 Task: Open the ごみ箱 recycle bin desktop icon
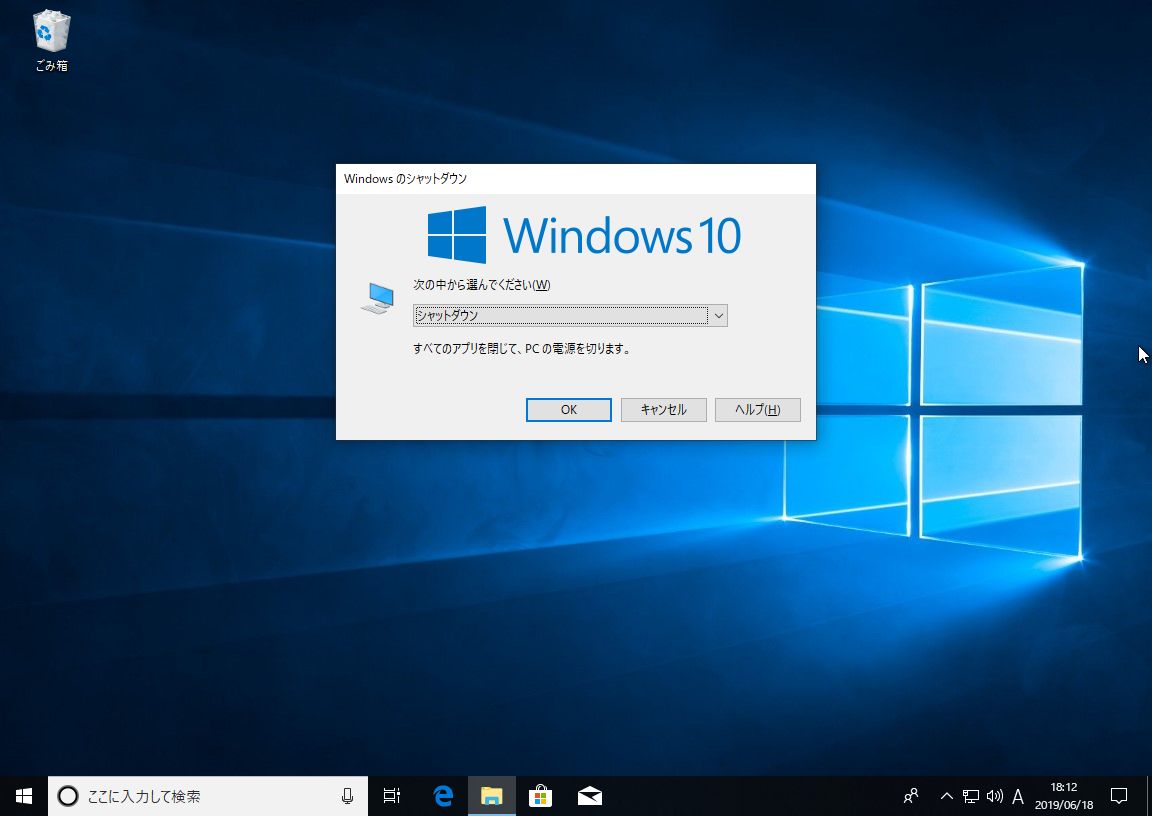(51, 40)
